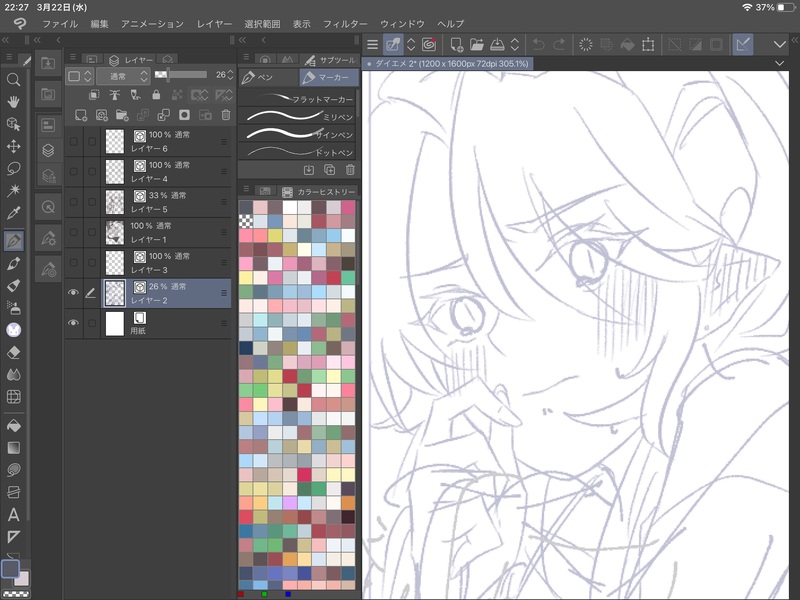Viewport: 800px width, 600px height.
Task: Toggle the snap checkmark icon in command bar
Action: coord(743,45)
